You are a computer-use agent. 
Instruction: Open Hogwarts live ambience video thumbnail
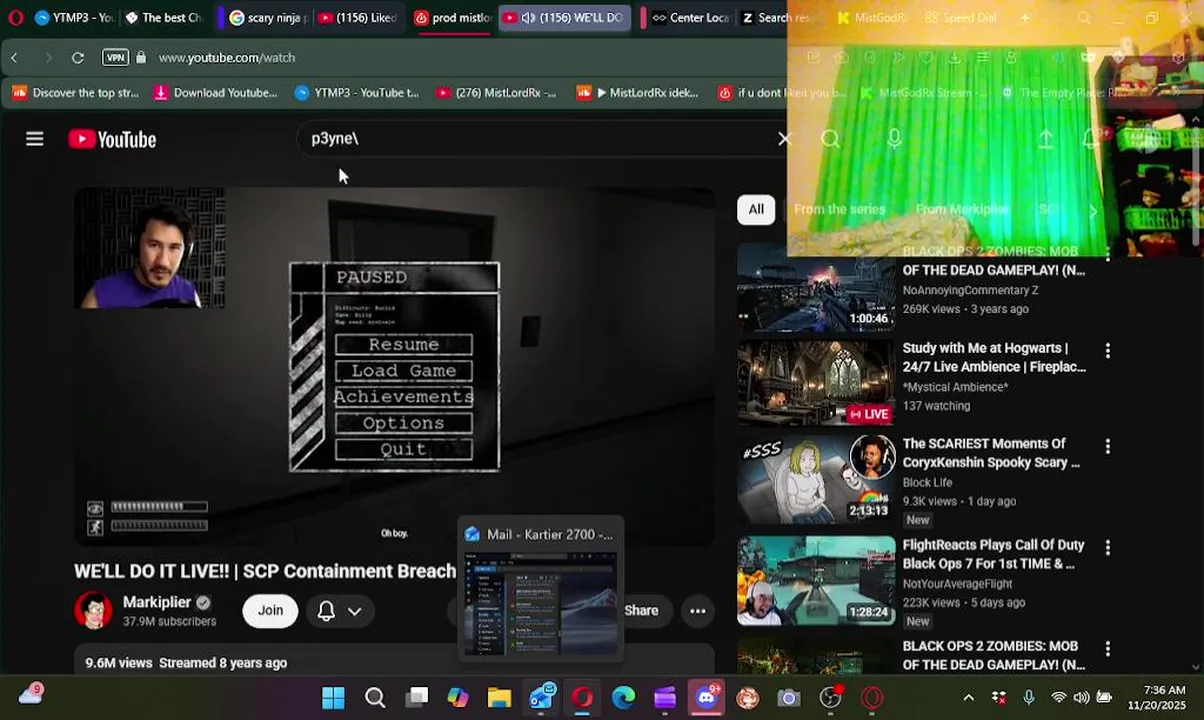point(816,383)
